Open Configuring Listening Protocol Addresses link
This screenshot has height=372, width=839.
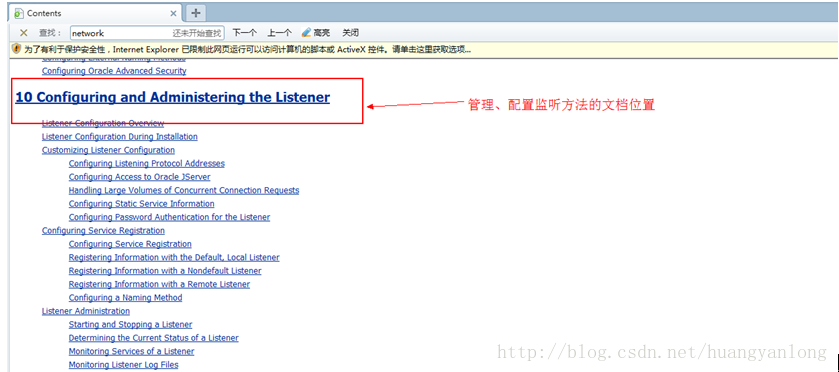[x=147, y=163]
